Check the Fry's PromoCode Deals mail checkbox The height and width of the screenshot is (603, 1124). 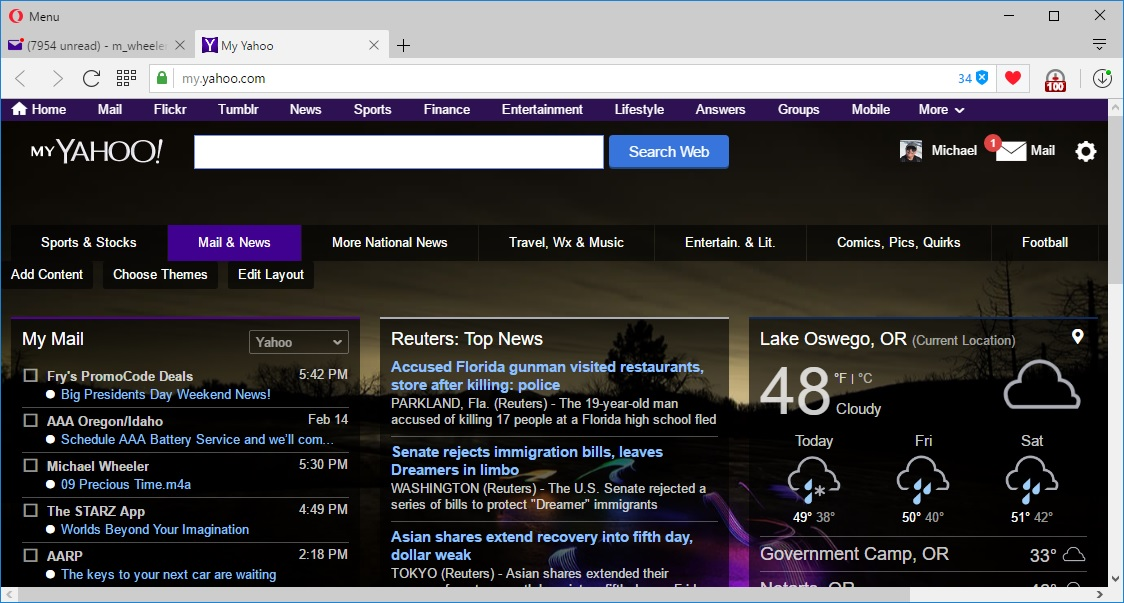click(31, 376)
